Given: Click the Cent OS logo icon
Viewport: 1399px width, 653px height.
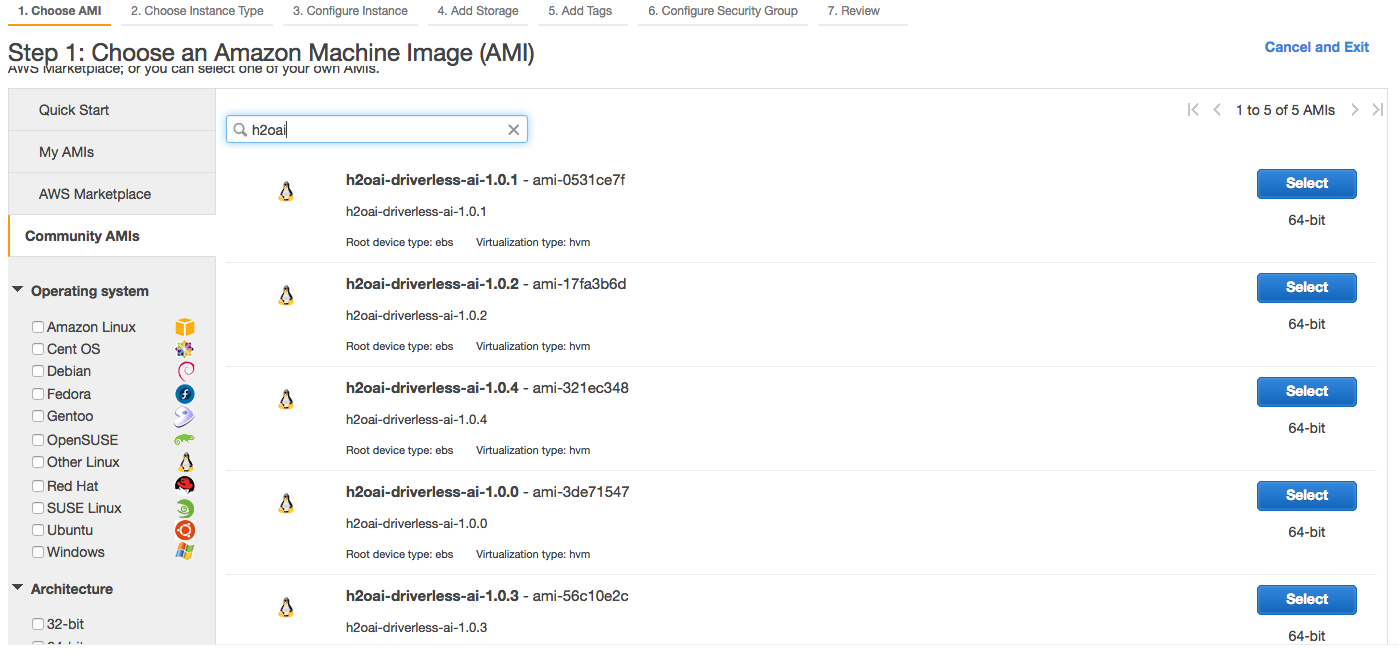Looking at the screenshot, I should (x=184, y=348).
